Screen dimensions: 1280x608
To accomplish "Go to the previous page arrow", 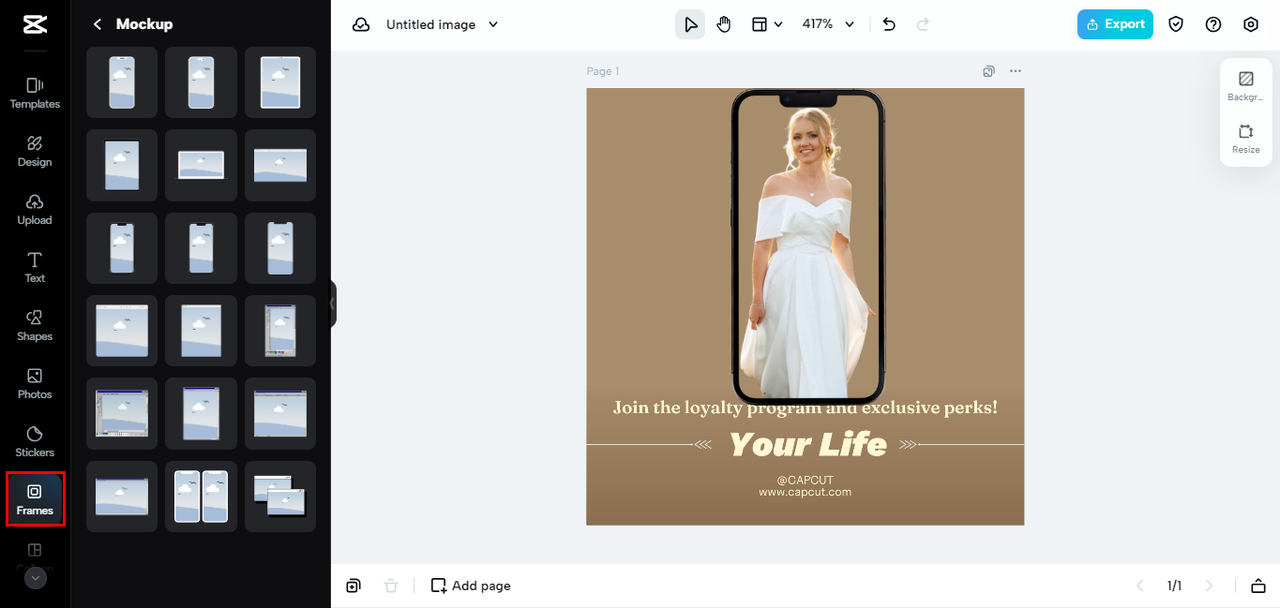I will tap(1139, 586).
